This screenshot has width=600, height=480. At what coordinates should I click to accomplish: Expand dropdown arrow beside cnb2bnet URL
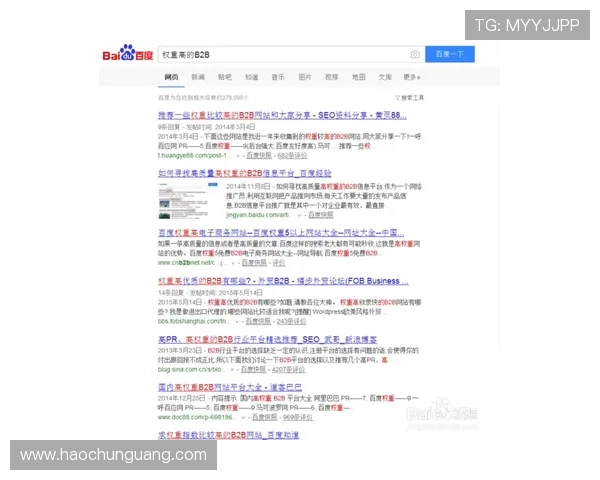tap(234, 263)
